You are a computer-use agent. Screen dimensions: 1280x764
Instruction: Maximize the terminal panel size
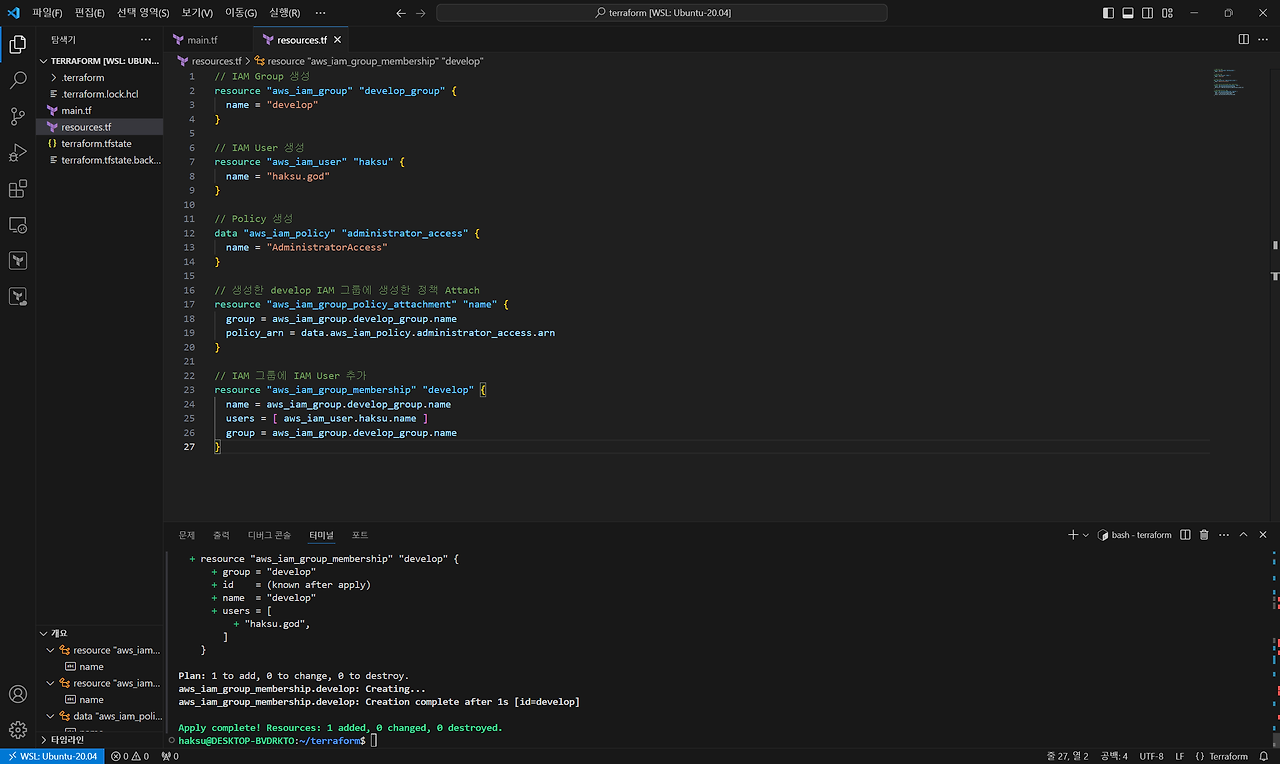(1243, 535)
